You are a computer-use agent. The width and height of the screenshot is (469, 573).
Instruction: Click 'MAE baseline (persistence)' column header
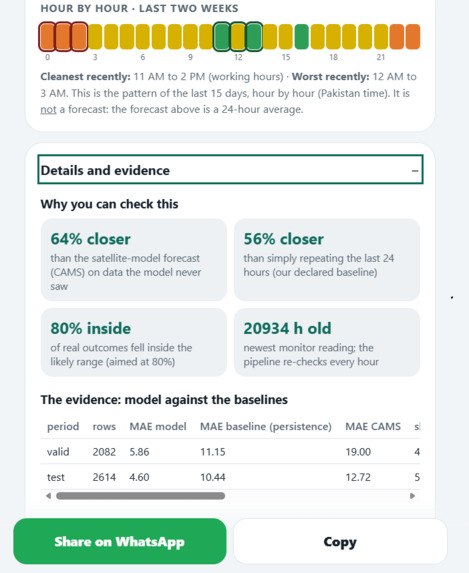(266, 426)
